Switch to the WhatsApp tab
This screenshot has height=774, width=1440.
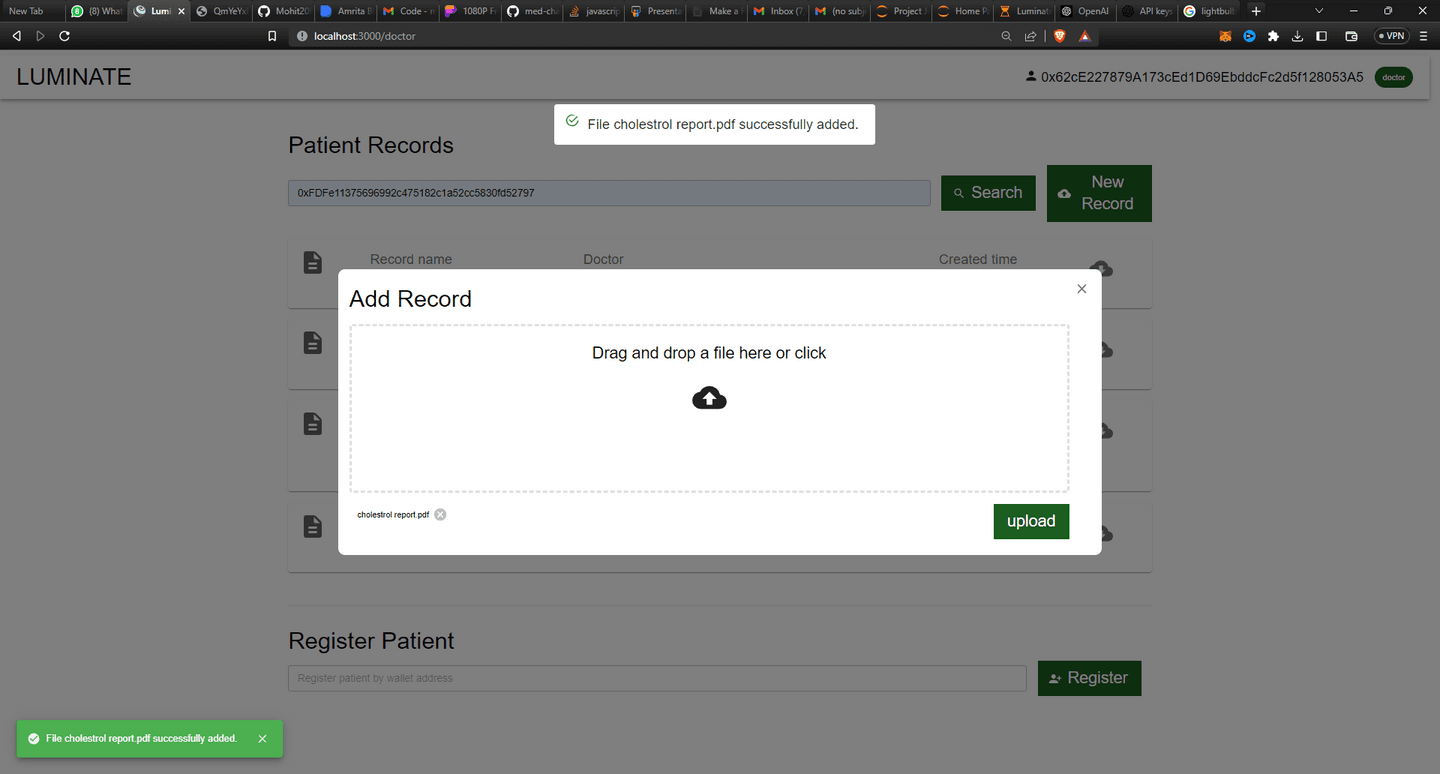click(x=96, y=11)
